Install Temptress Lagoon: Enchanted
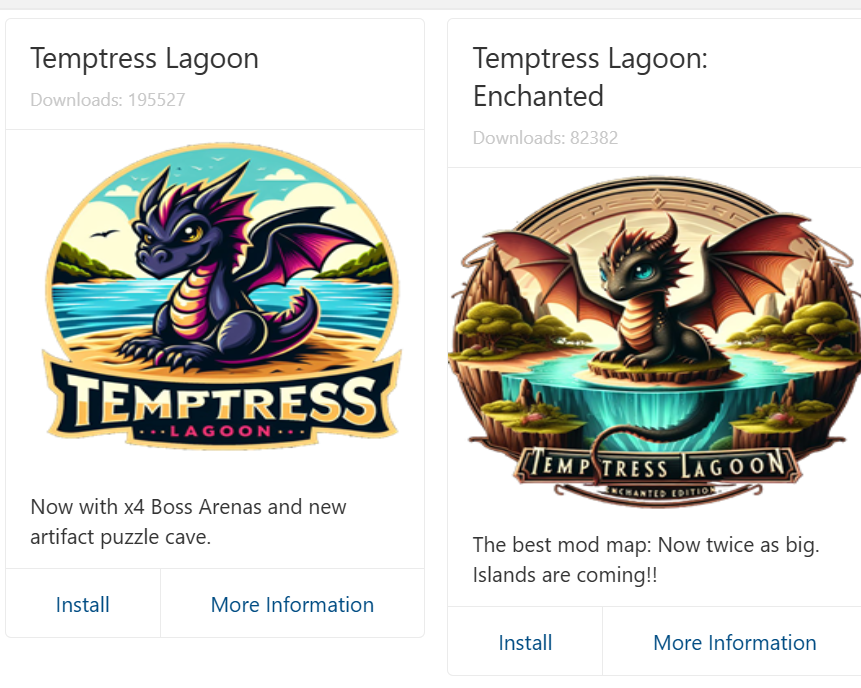The image size is (861, 688). 525,642
